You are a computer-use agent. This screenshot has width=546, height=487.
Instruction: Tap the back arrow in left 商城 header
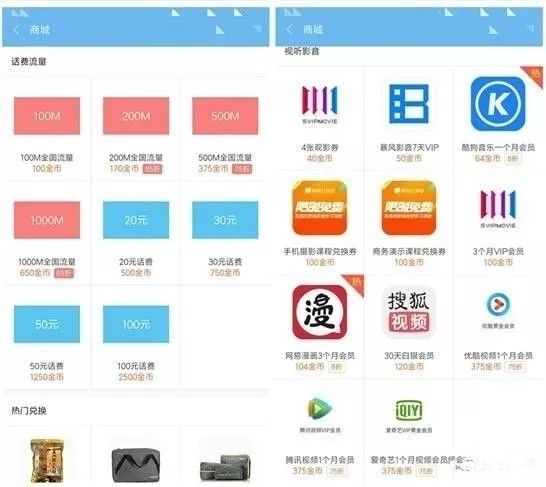click(x=16, y=30)
